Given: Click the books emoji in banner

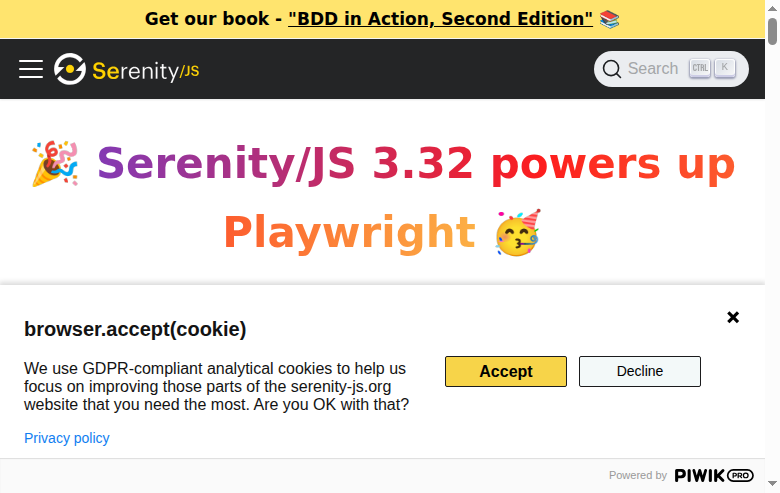Looking at the screenshot, I should point(609,19).
